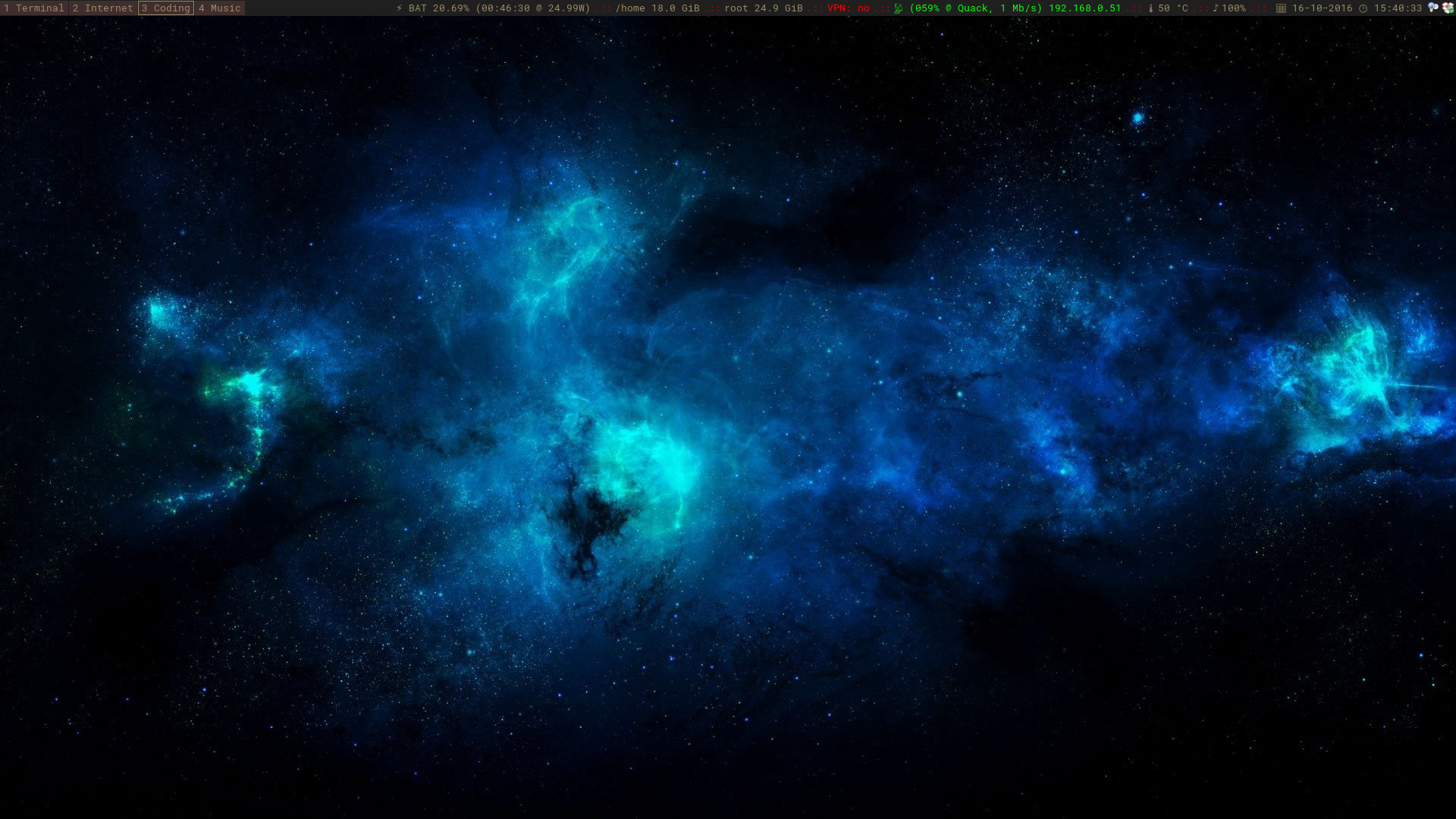Open the '4 Music' workspace
1456x819 pixels.
[x=220, y=8]
